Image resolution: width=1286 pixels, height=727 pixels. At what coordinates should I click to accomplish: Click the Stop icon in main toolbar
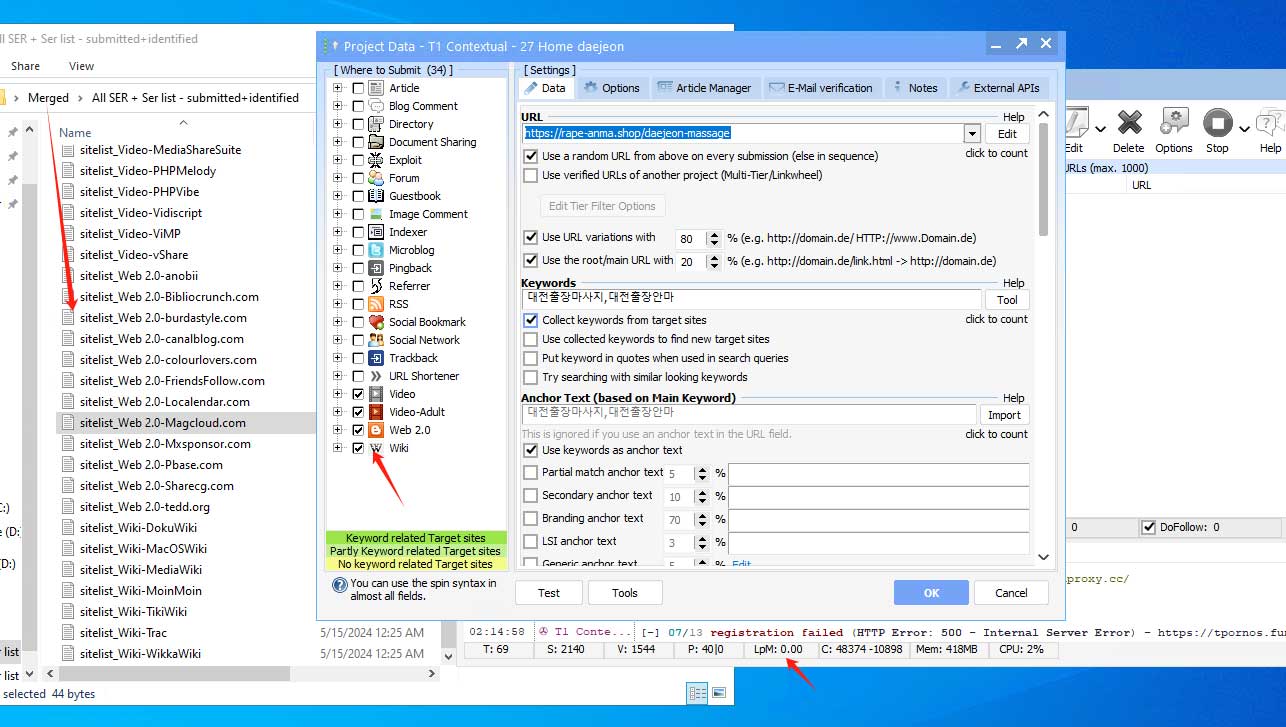(x=1217, y=124)
